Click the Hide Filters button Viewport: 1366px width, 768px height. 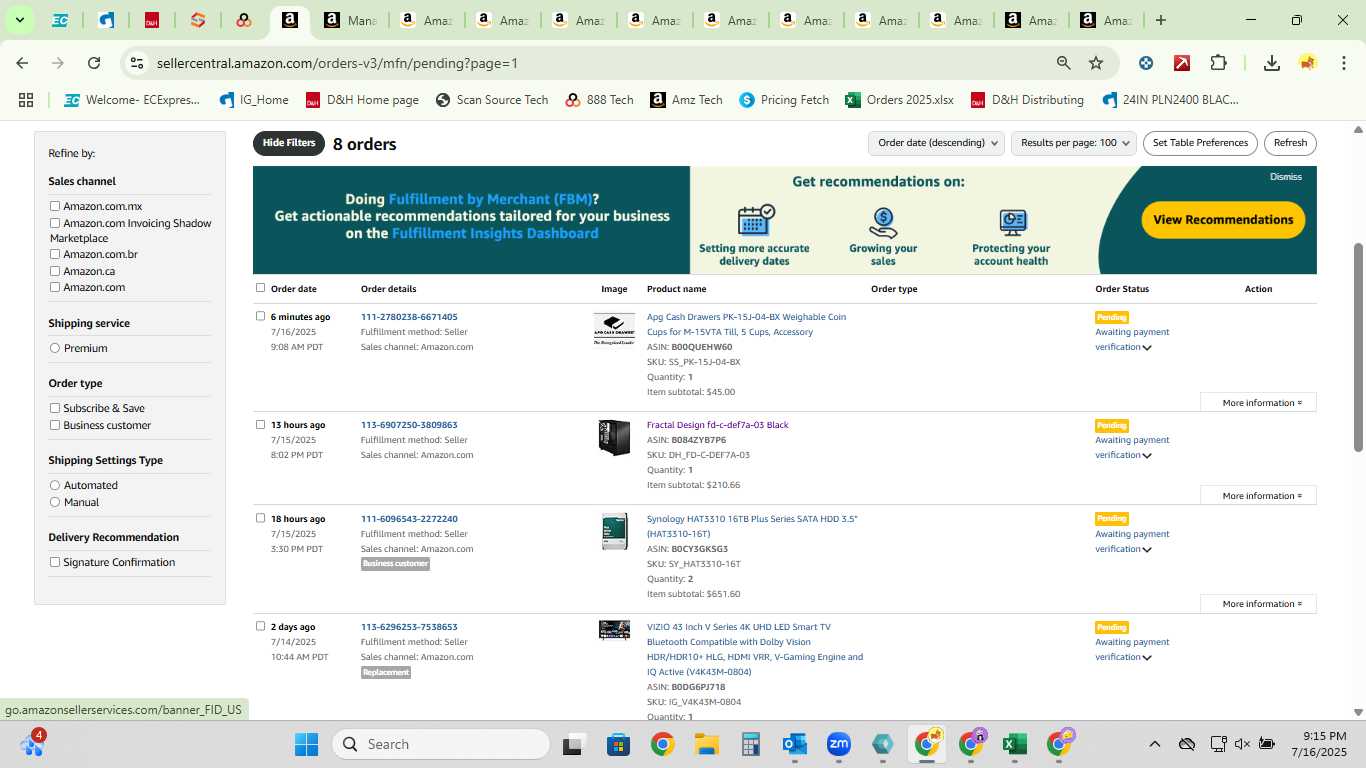pos(289,143)
